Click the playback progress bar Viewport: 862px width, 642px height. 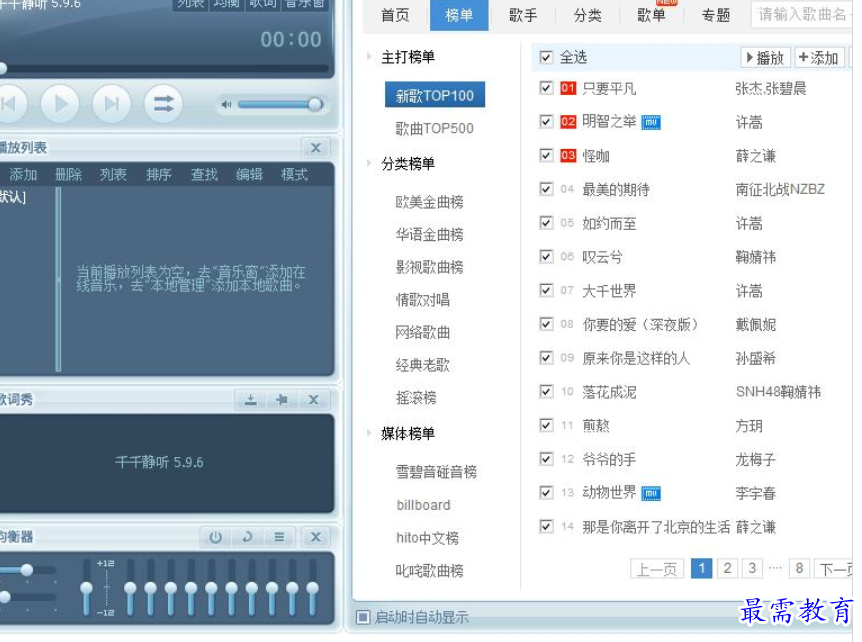(164, 69)
